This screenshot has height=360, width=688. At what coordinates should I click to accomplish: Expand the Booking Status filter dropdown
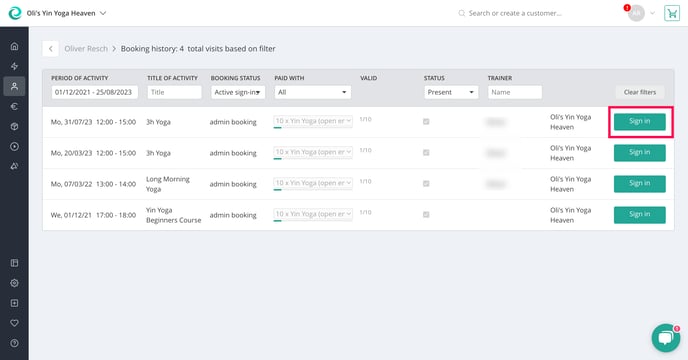coord(238,92)
